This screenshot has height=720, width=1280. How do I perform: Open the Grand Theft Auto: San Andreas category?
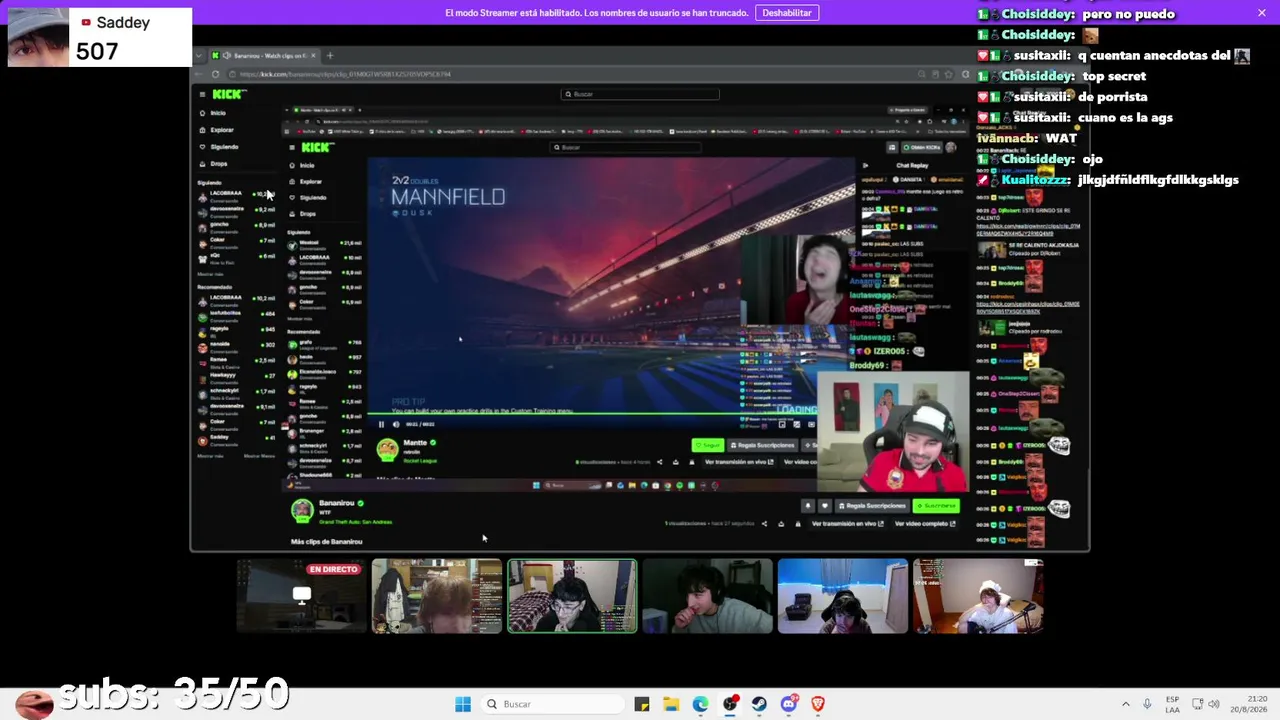pyautogui.click(x=355, y=522)
